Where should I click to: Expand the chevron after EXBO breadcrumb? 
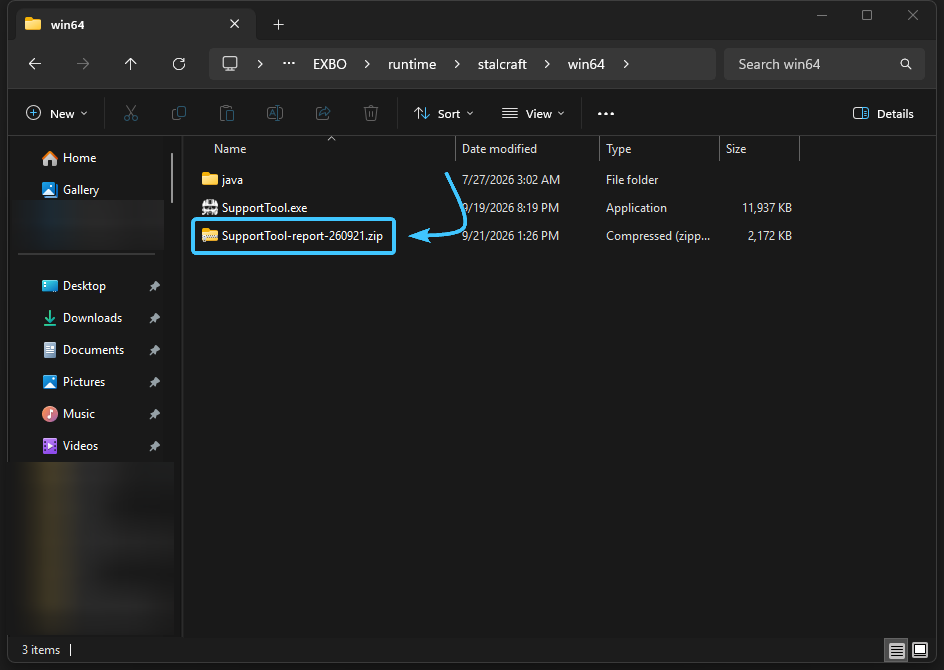tap(367, 64)
